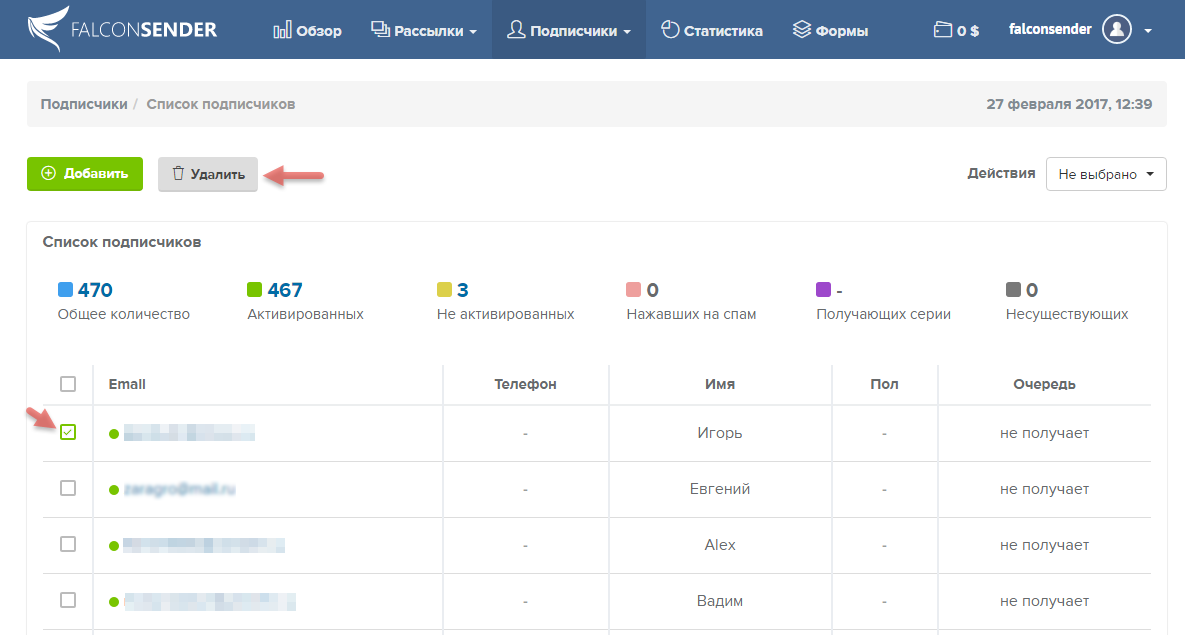The image size is (1185, 635).
Task: Click yellow swatch for Не активированных
Action: (x=444, y=290)
